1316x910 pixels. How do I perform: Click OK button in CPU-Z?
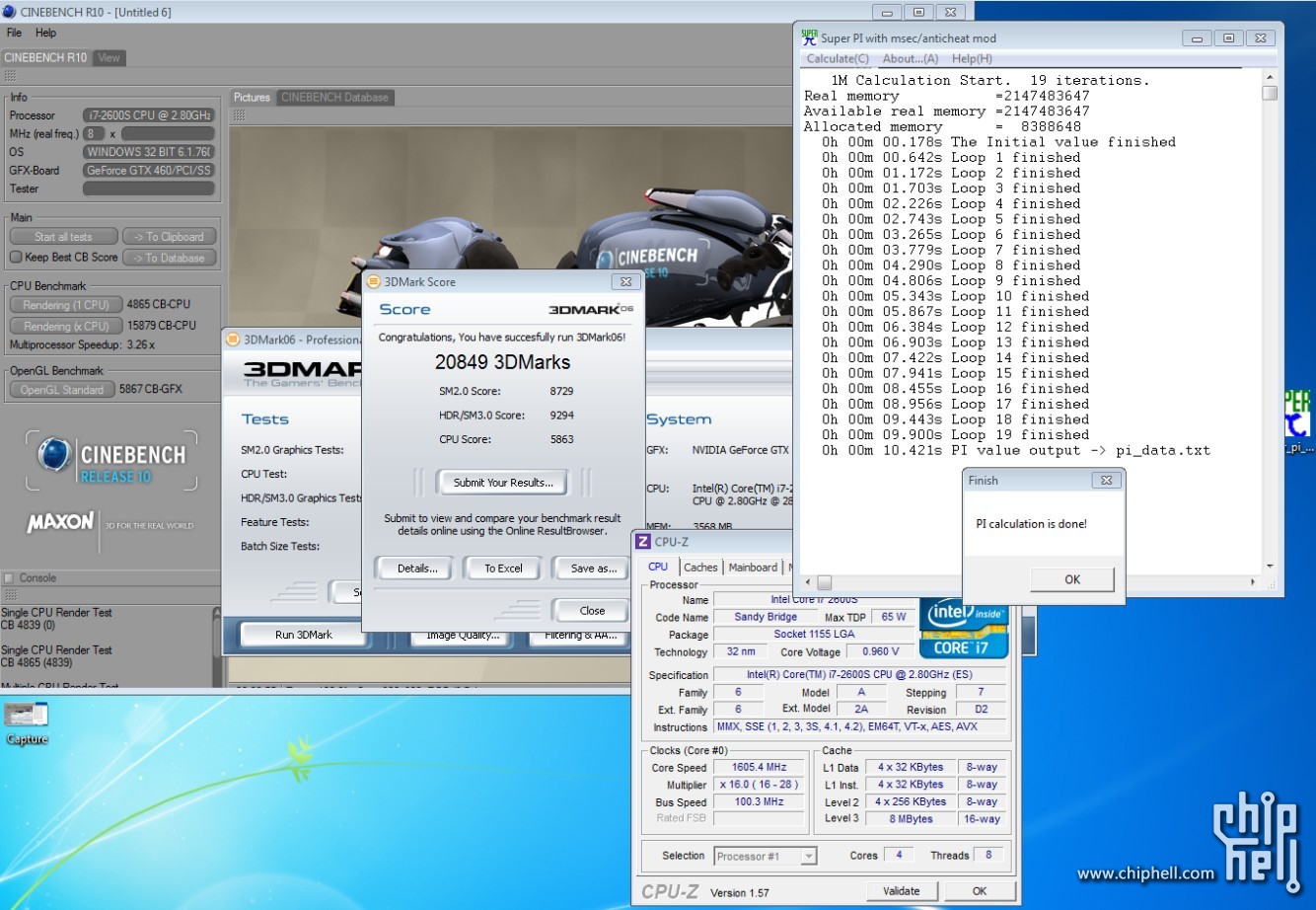[x=979, y=890]
